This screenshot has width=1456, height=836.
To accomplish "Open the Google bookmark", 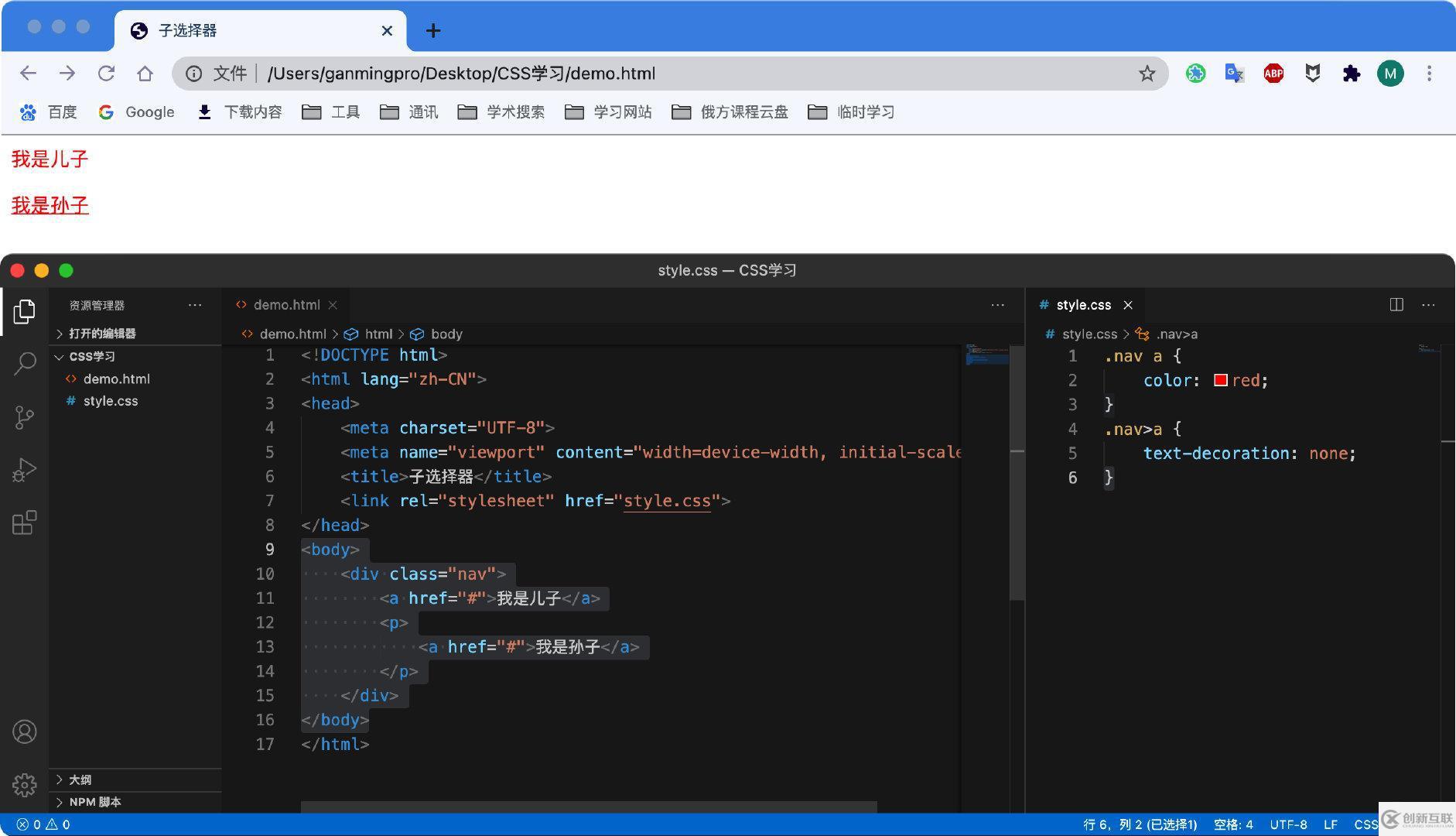I will 137,113.
